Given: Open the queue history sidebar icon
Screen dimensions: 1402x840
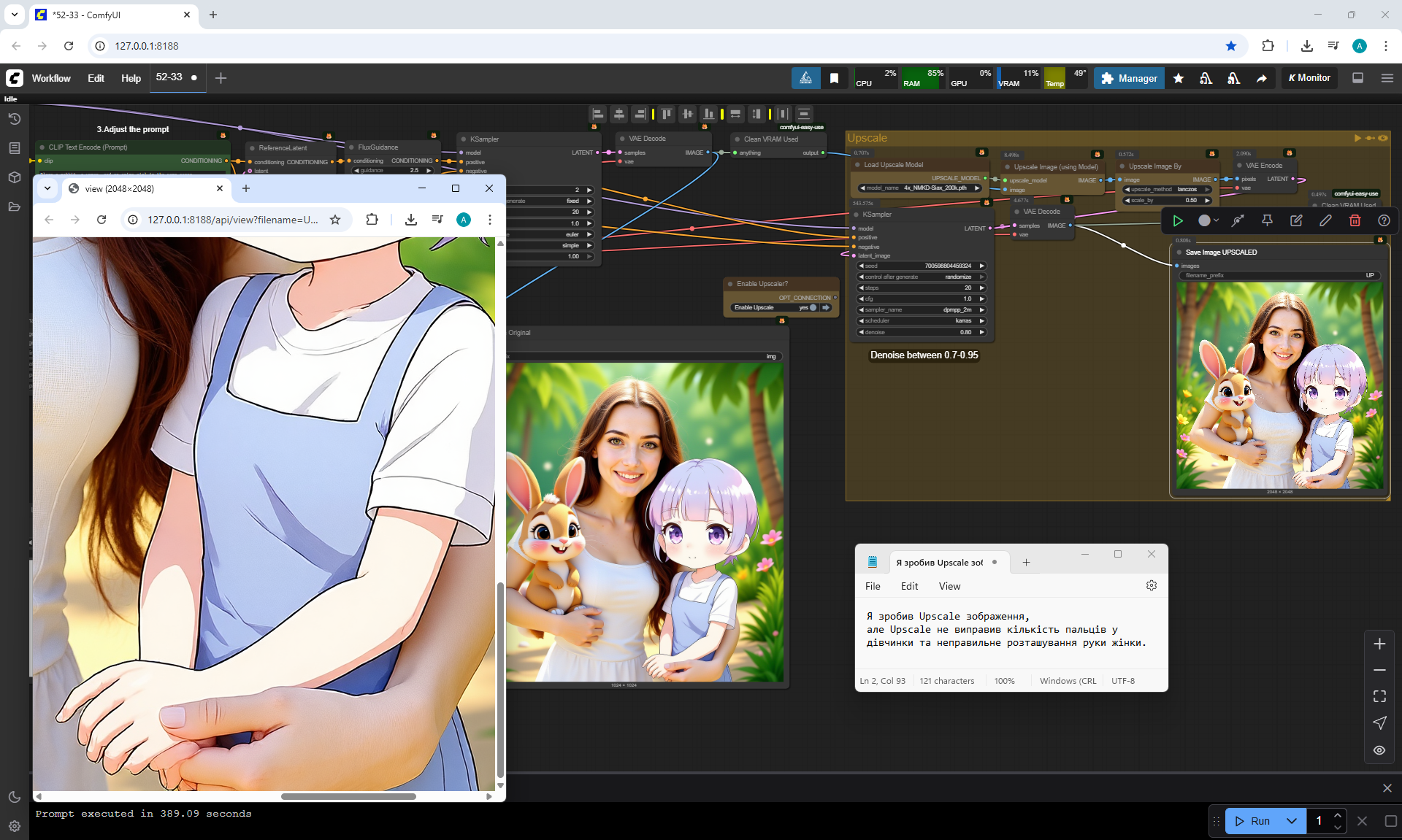Looking at the screenshot, I should point(14,119).
